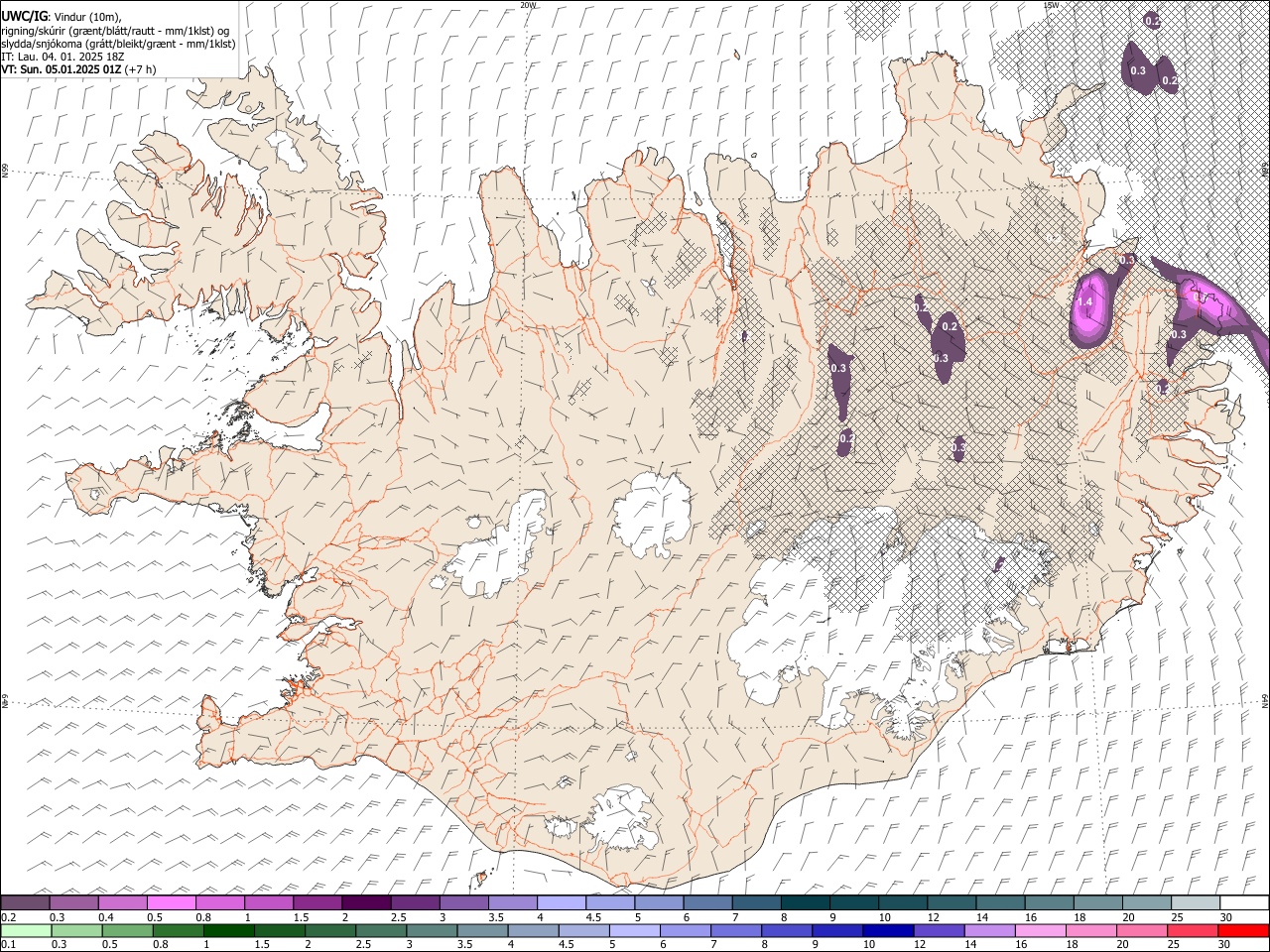
Task: Pick the dark mauve 0.2–0.3 snow scale swatch
Action: (25, 902)
